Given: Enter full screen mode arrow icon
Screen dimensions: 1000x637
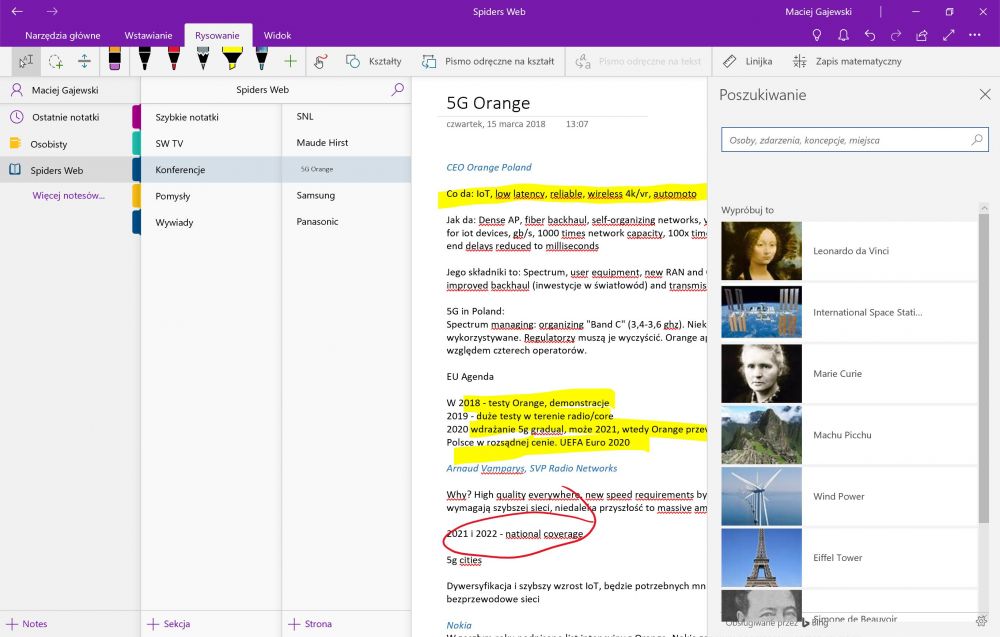Looking at the screenshot, I should point(948,36).
